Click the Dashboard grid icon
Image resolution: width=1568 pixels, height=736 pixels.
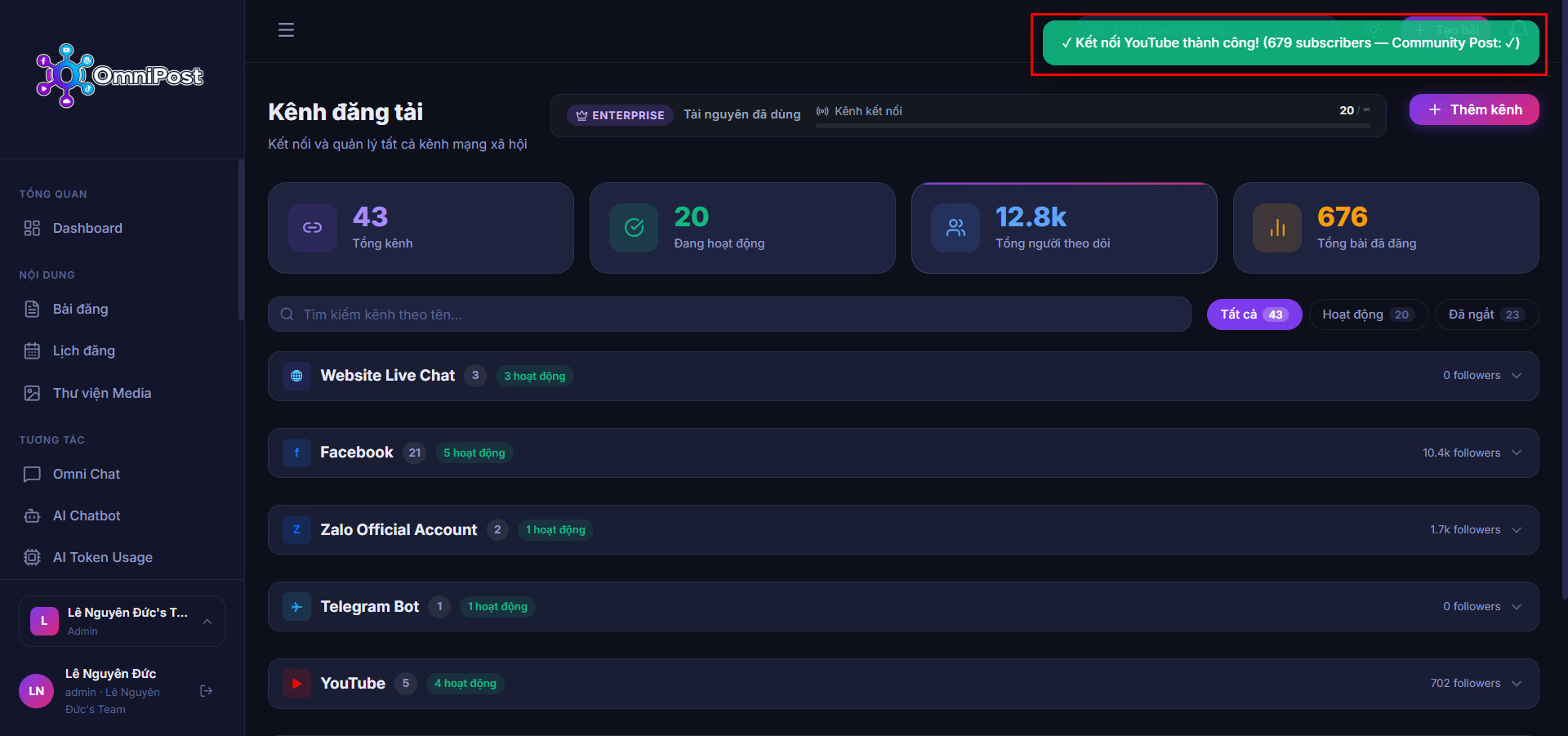[32, 228]
